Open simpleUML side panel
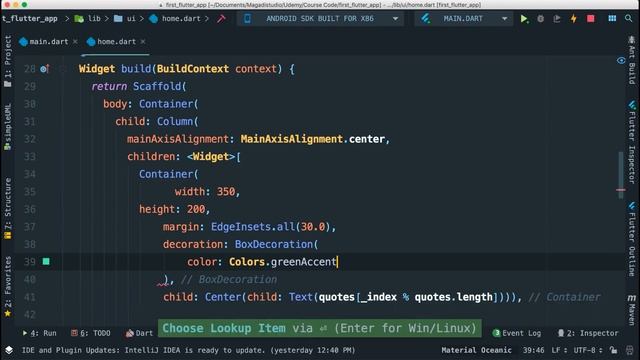Screen dimensions: 640x360 tap(7, 127)
